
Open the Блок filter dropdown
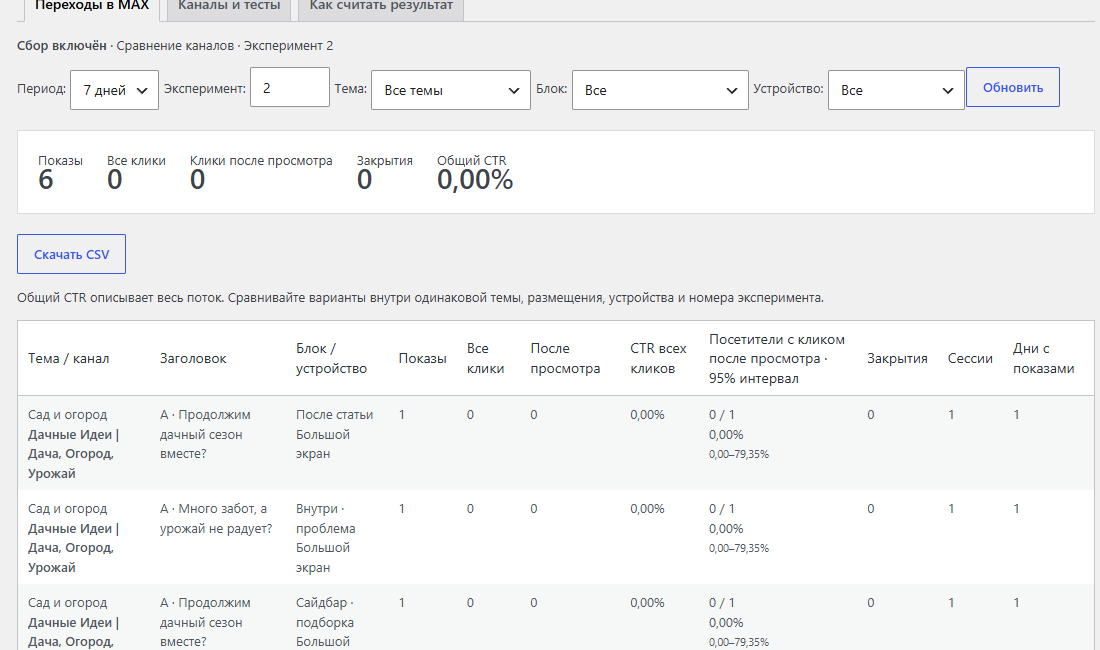(660, 90)
